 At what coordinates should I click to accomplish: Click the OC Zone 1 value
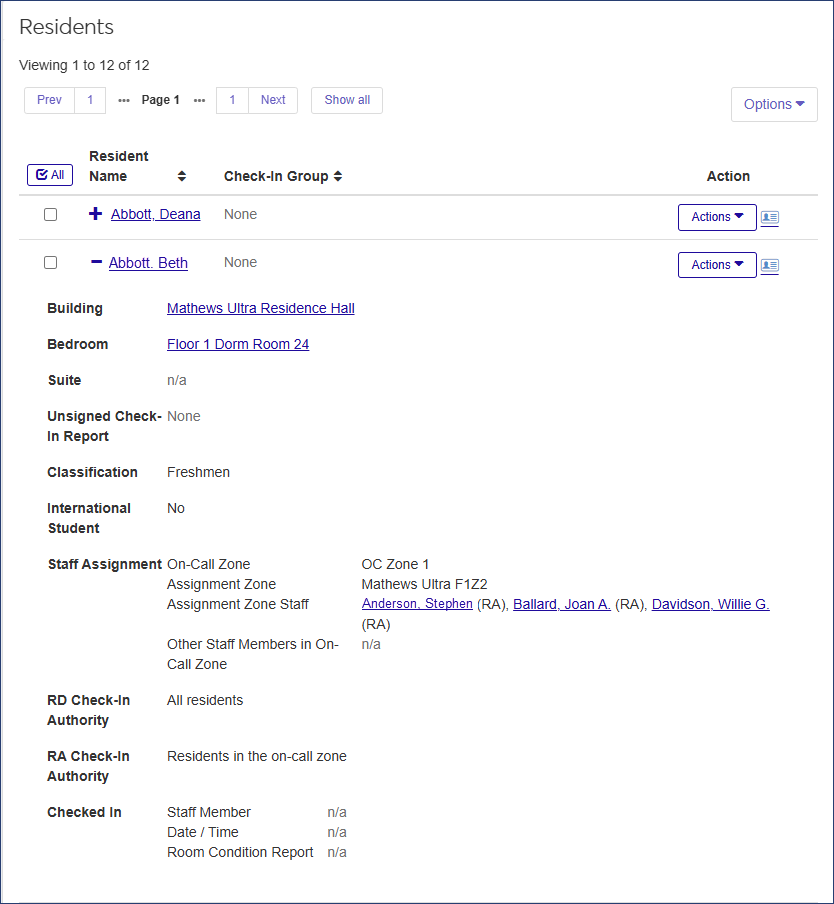pos(395,564)
